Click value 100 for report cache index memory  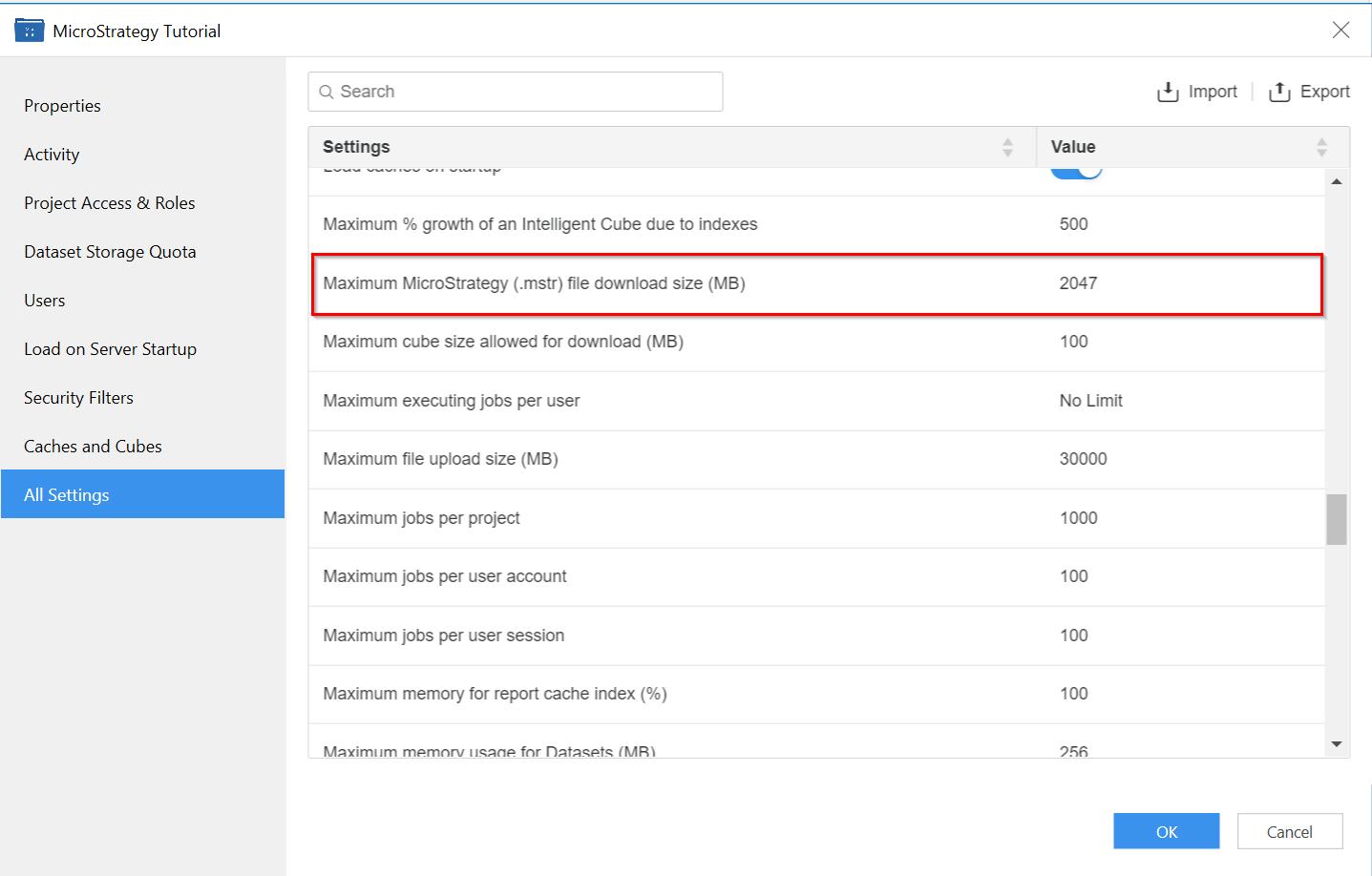coord(1074,694)
